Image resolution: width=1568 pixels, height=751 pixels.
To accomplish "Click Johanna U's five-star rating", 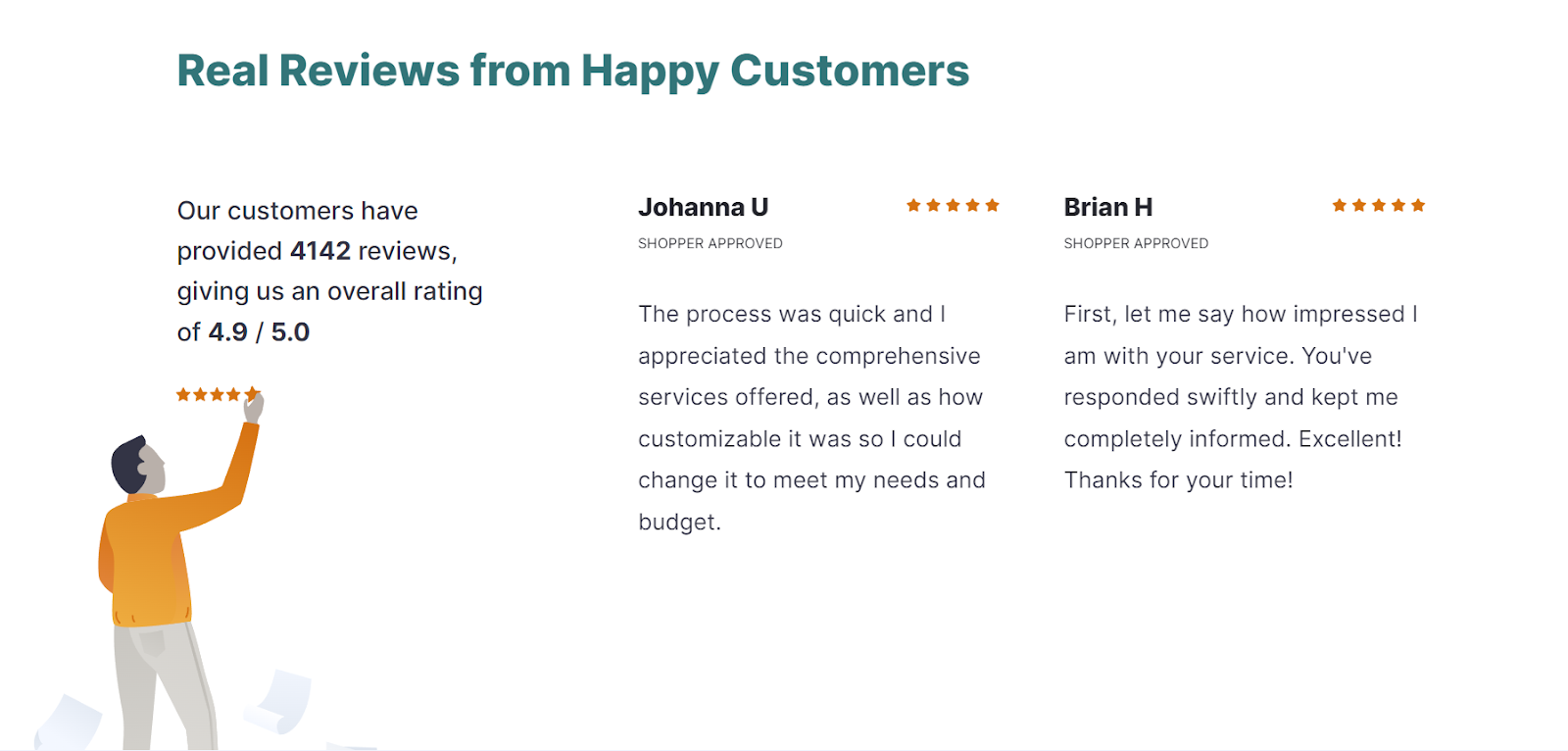I will (x=953, y=205).
